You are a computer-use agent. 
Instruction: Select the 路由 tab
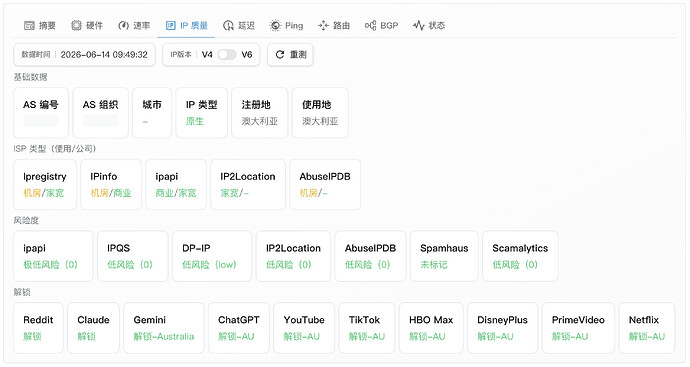(334, 26)
